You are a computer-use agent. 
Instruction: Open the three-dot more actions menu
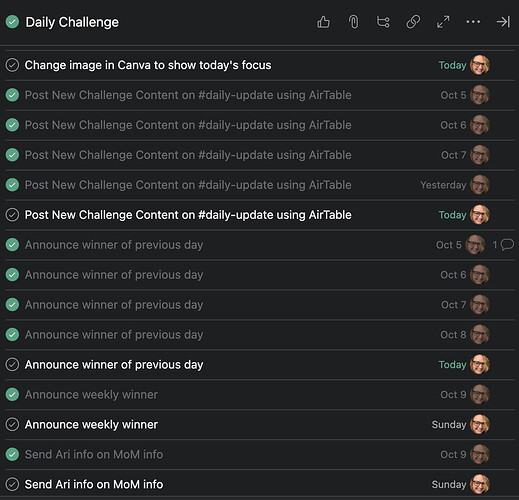coord(473,22)
